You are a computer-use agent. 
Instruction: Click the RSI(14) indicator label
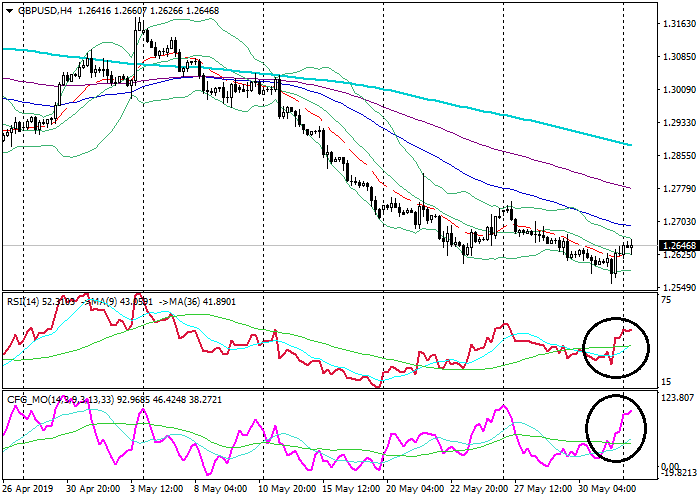[x=21, y=300]
